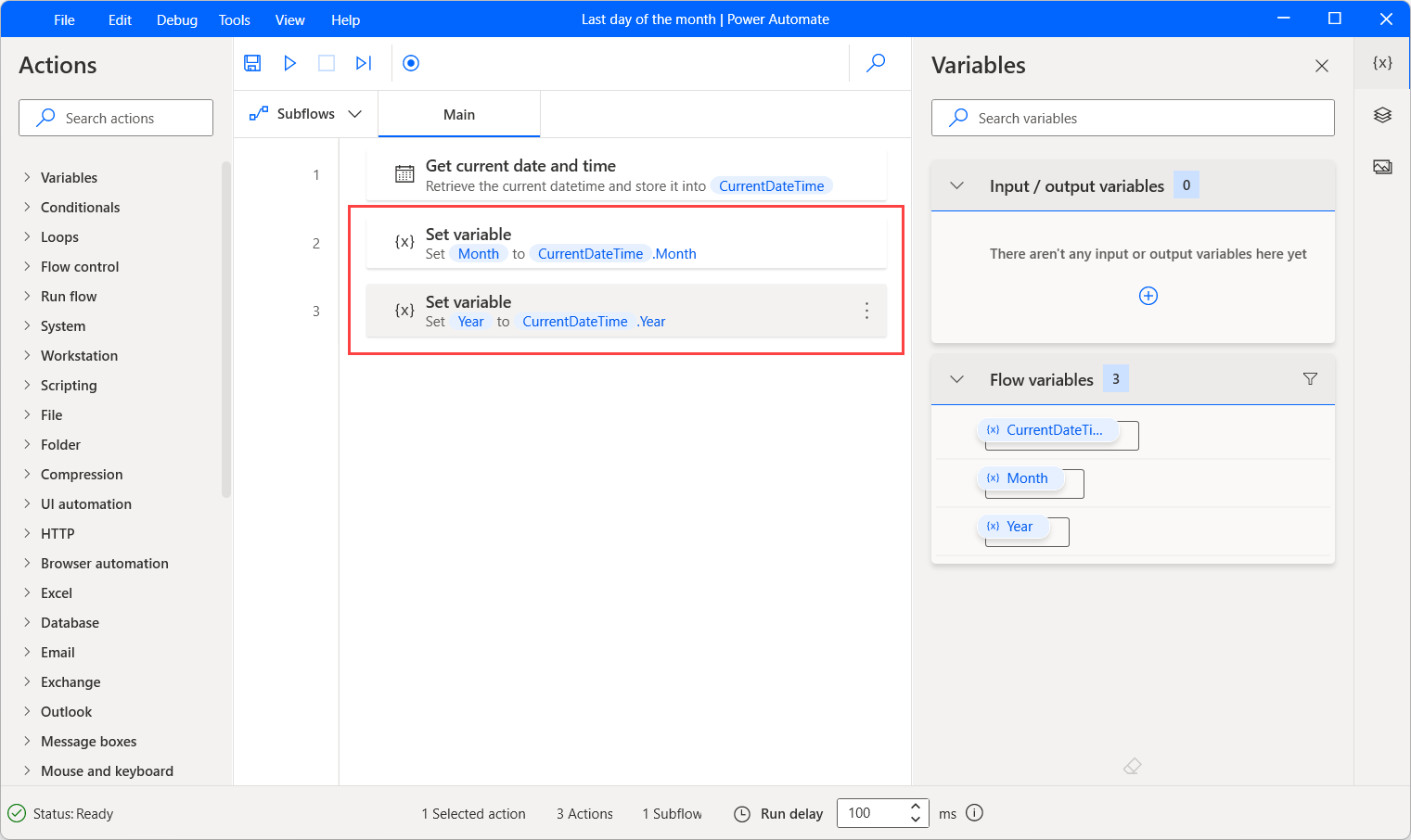
Task: Open the Debug menu
Action: pyautogui.click(x=176, y=19)
